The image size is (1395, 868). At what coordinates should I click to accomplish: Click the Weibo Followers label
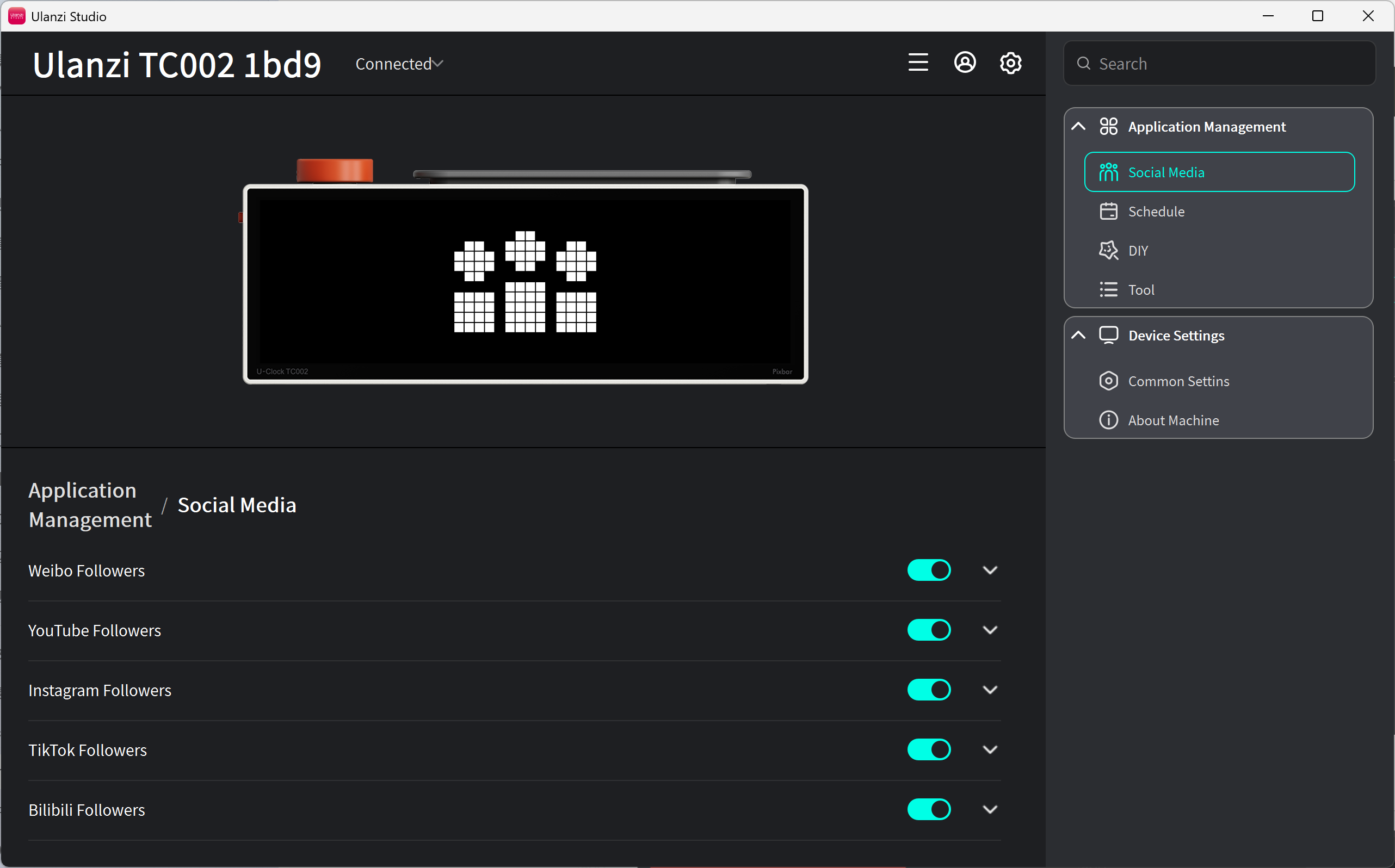[87, 570]
